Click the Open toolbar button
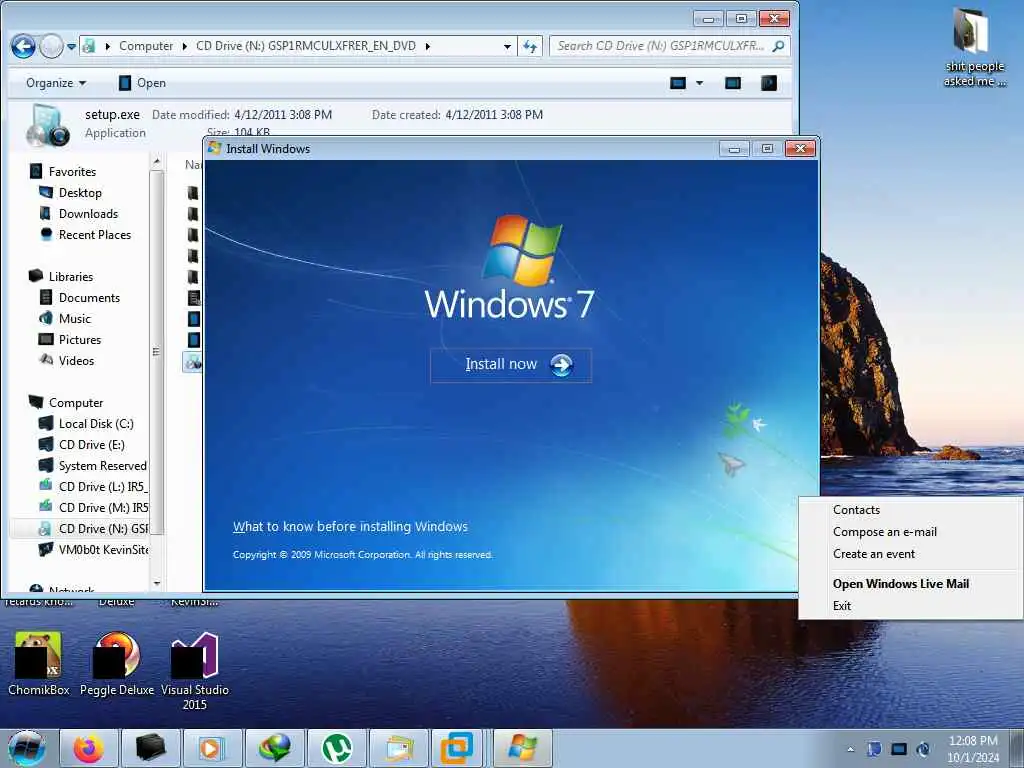The image size is (1024, 768). click(x=142, y=83)
